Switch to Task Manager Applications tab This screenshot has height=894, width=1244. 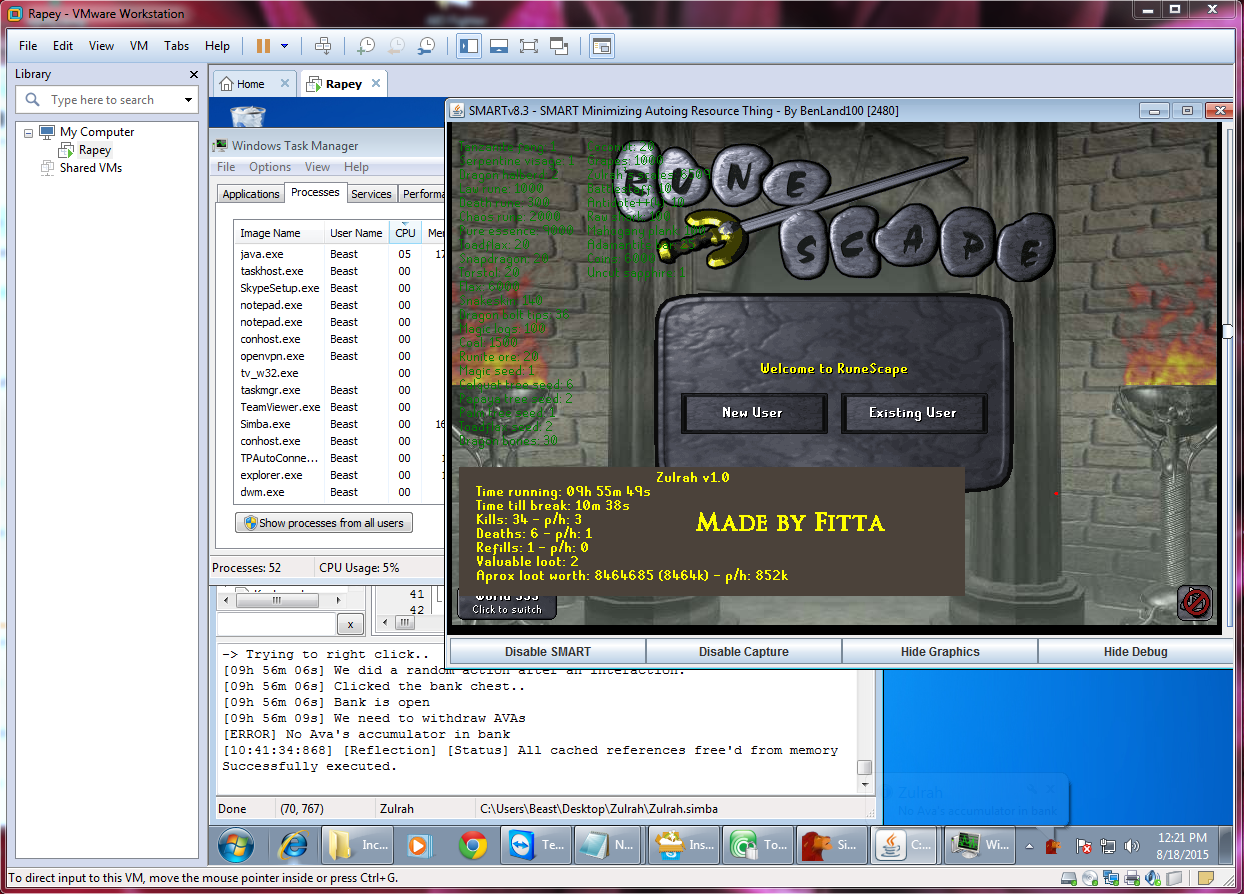[251, 194]
